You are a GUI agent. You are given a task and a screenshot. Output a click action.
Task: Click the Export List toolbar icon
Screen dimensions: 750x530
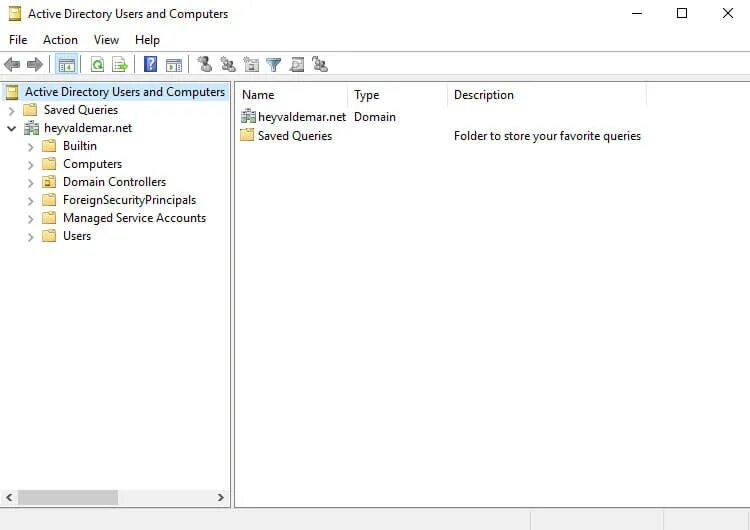[x=120, y=64]
